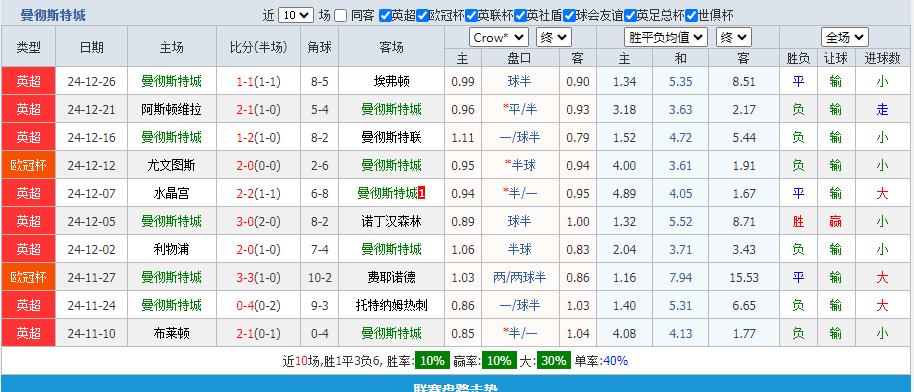The image size is (914, 392).
Task: Open the Crow* bookmaker dropdown
Action: click(499, 38)
